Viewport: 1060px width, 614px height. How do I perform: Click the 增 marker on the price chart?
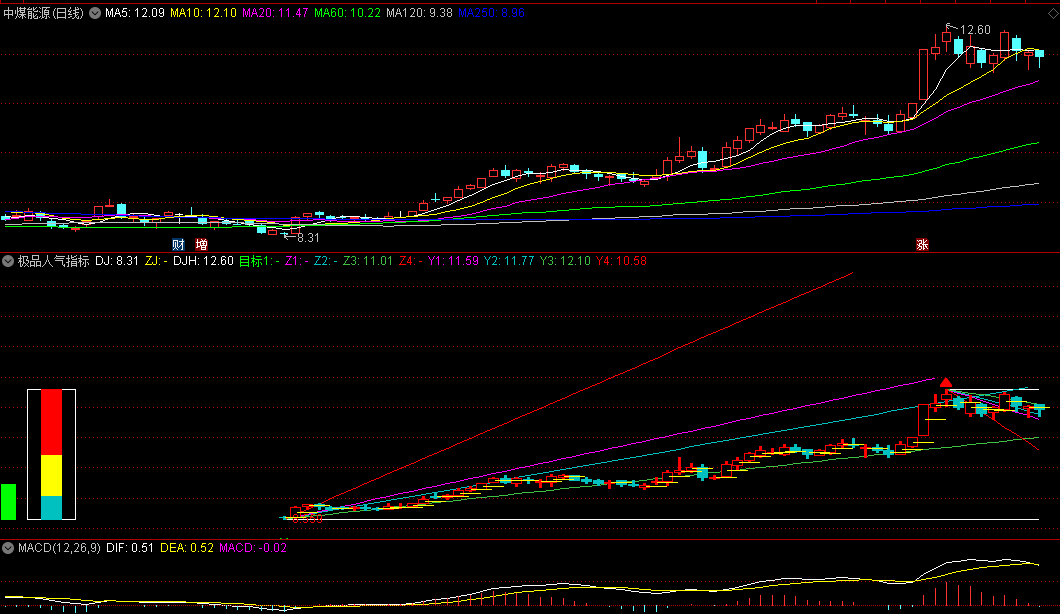click(201, 245)
